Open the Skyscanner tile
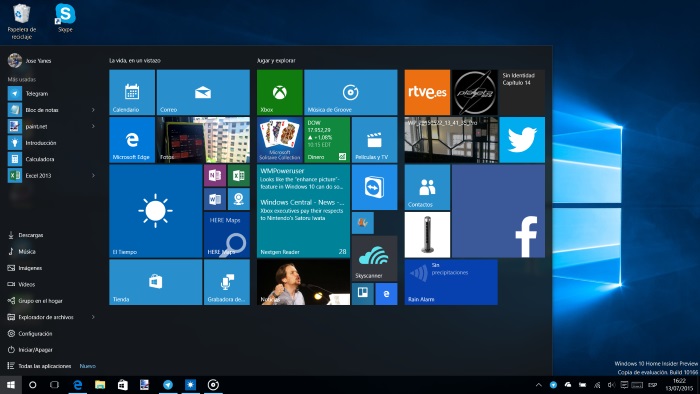Screen dimensions: 700x394 point(374,259)
